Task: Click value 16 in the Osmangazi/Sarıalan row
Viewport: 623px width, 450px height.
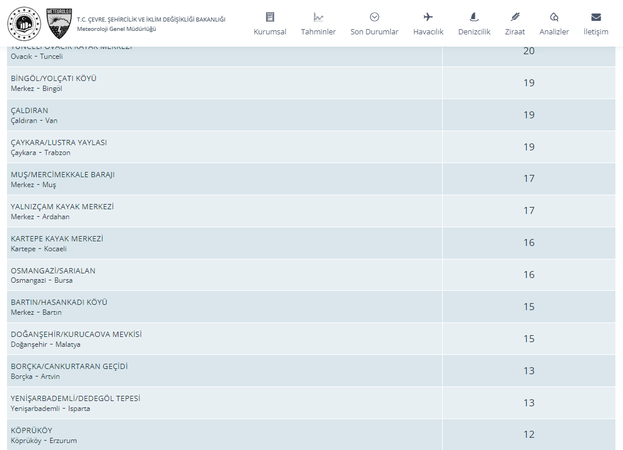Action: point(529,275)
